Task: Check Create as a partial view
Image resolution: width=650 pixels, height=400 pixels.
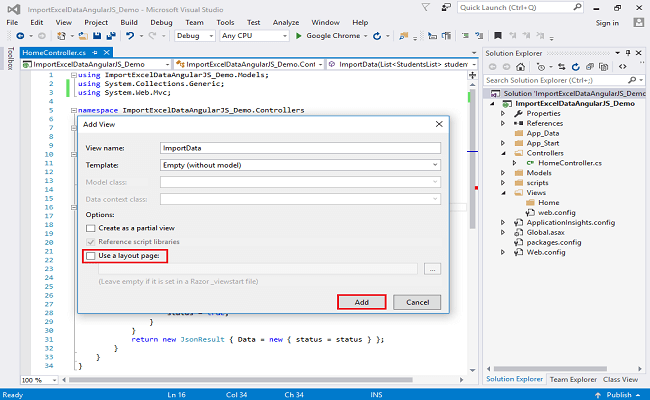Action: 91,228
